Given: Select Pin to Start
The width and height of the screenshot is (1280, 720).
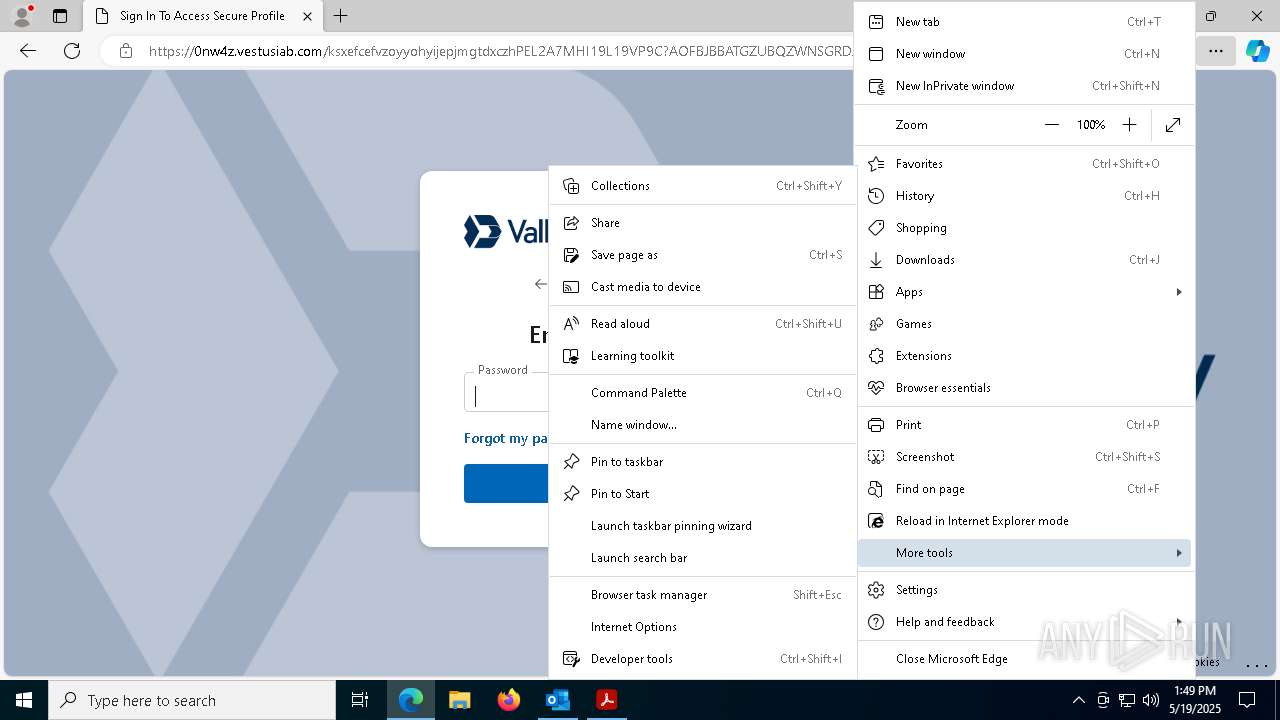Looking at the screenshot, I should pos(703,494).
